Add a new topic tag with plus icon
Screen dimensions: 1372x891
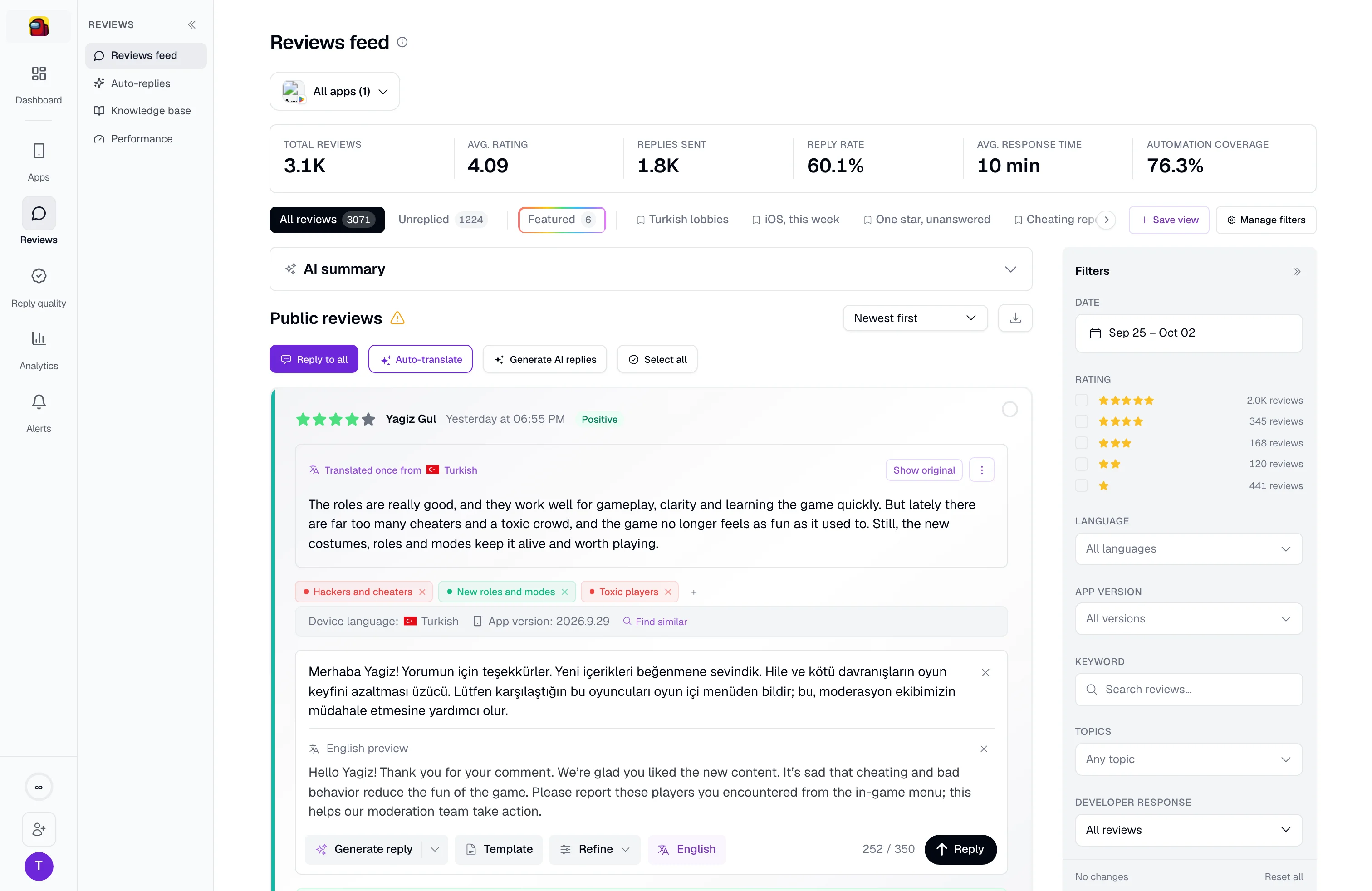[694, 592]
